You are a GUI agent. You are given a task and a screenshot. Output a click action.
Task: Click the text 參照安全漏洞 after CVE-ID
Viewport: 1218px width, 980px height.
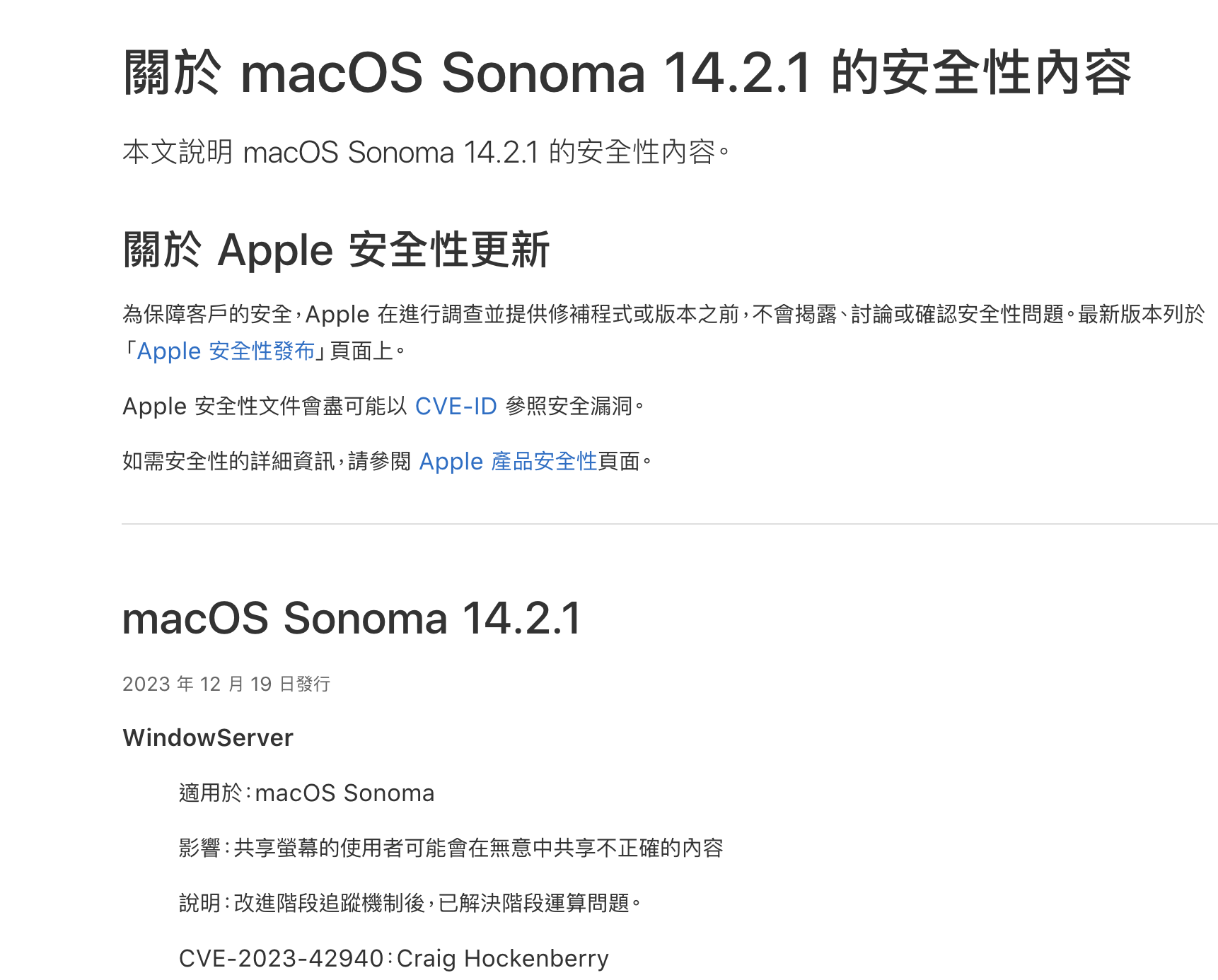[570, 407]
